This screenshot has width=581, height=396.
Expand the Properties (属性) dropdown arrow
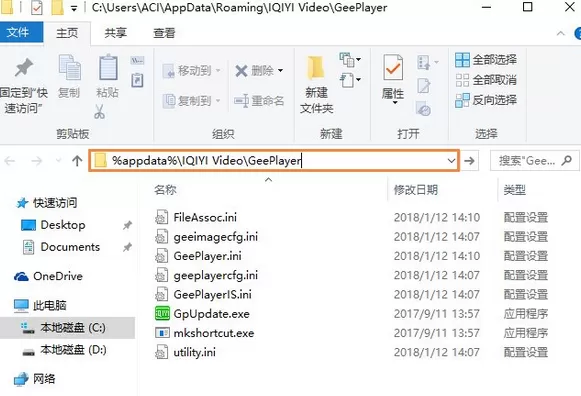click(x=395, y=103)
